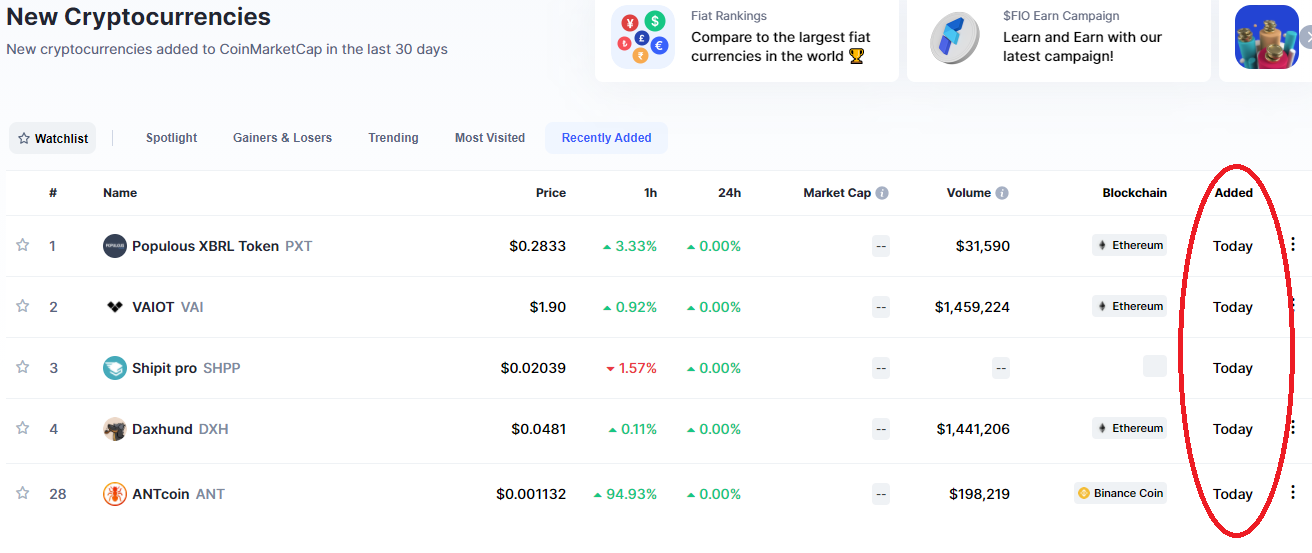Click the Shipit pro coin logo
Image resolution: width=1312 pixels, height=553 pixels.
tap(115, 368)
